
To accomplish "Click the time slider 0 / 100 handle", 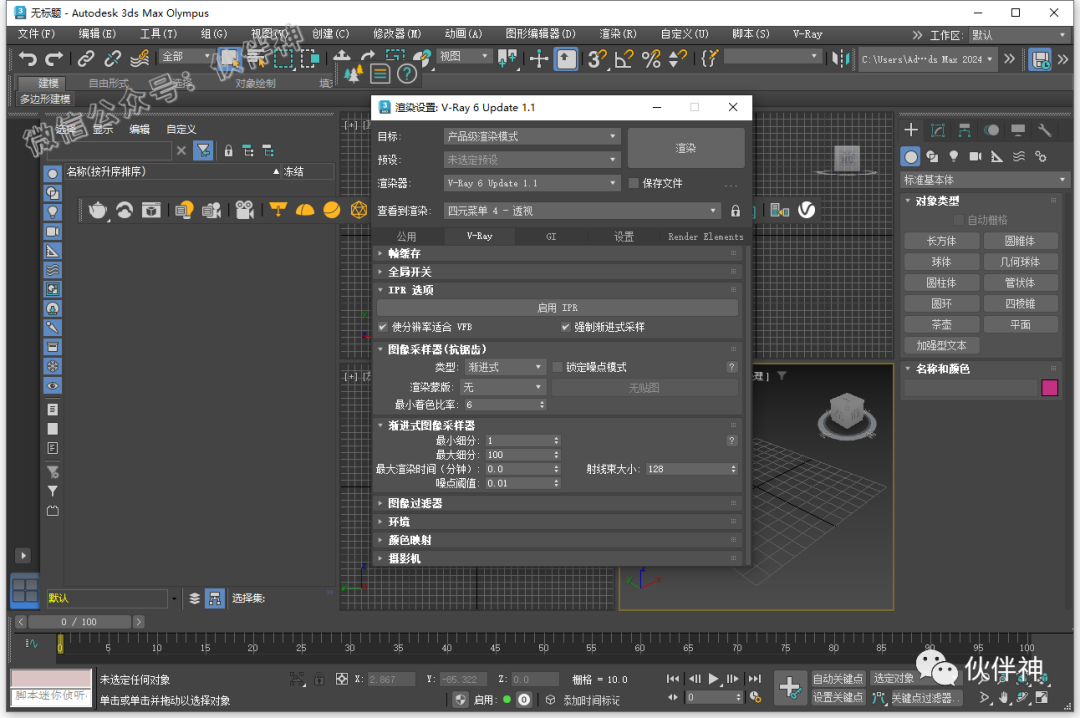I will (79, 622).
